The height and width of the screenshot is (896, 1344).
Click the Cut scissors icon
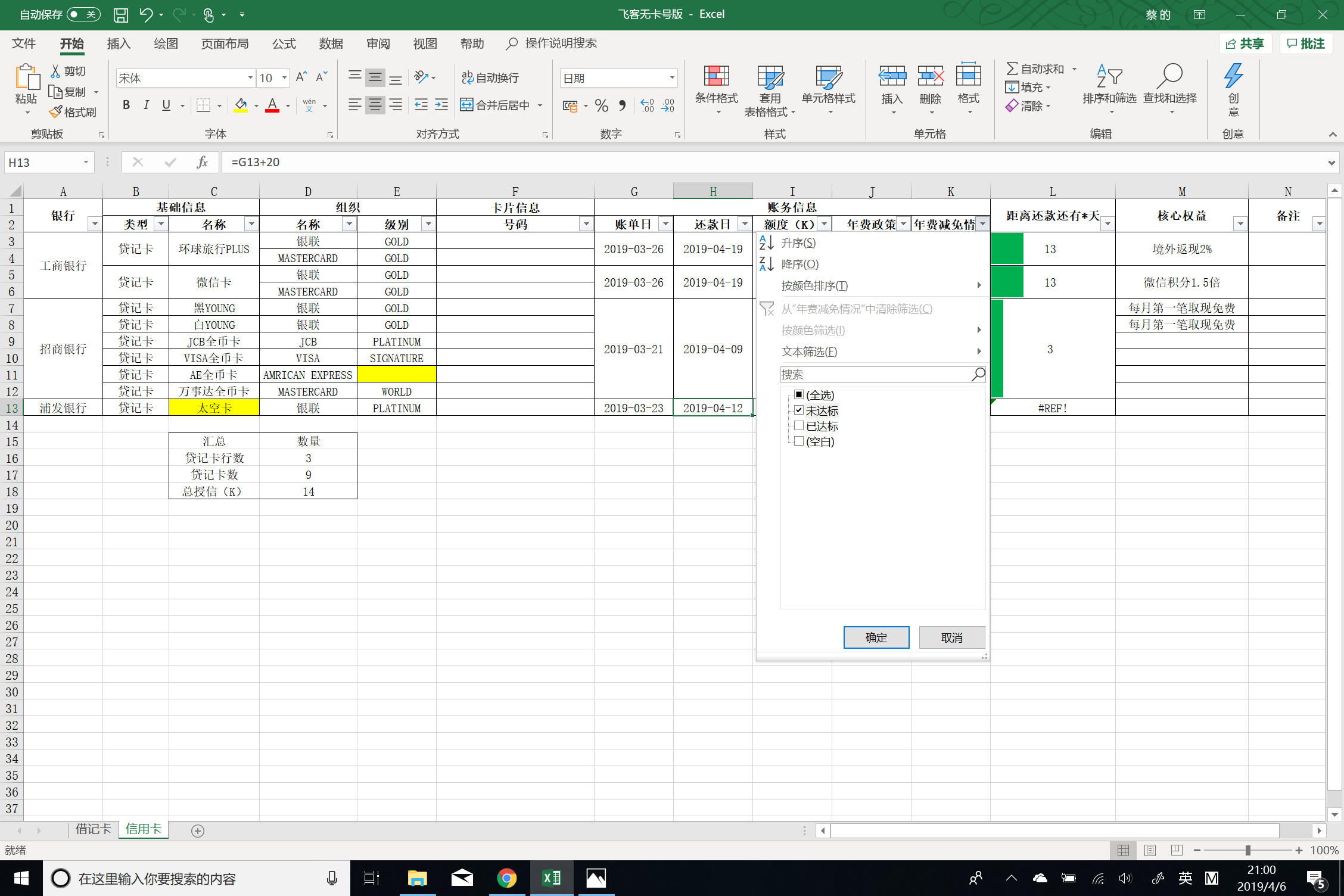(55, 71)
